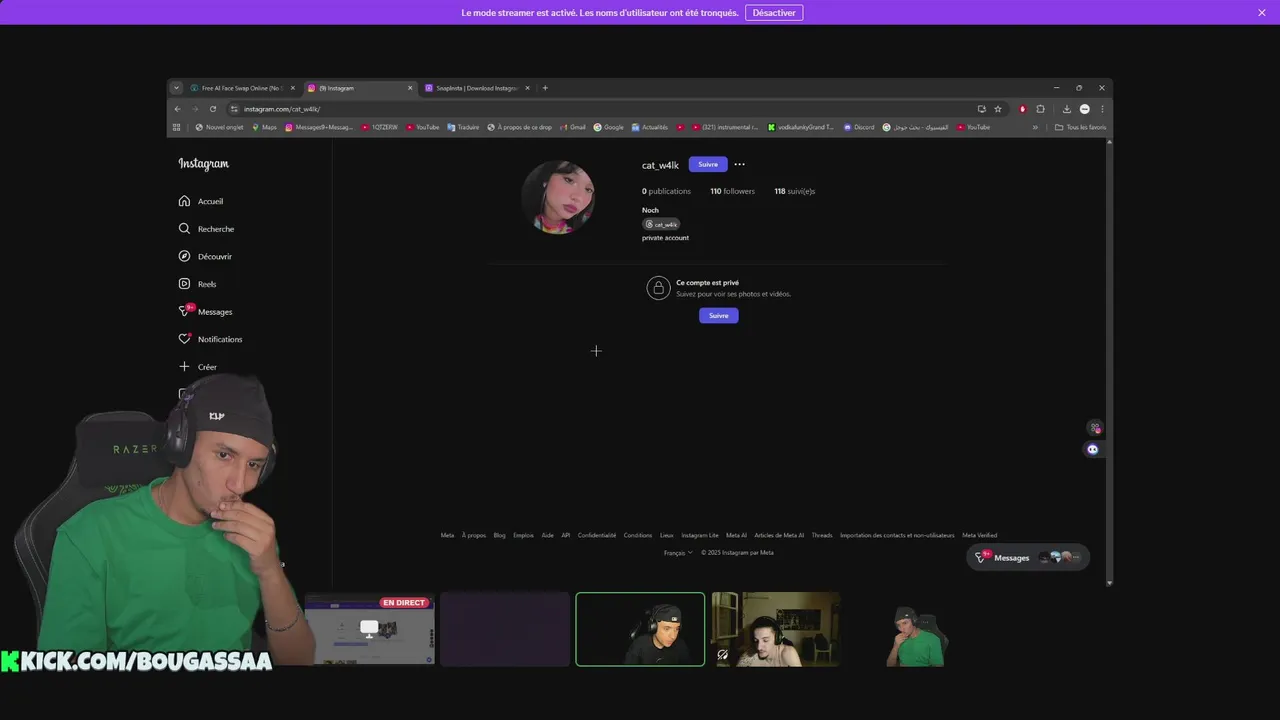
Task: Bookmark this page with star icon
Action: pos(998,109)
